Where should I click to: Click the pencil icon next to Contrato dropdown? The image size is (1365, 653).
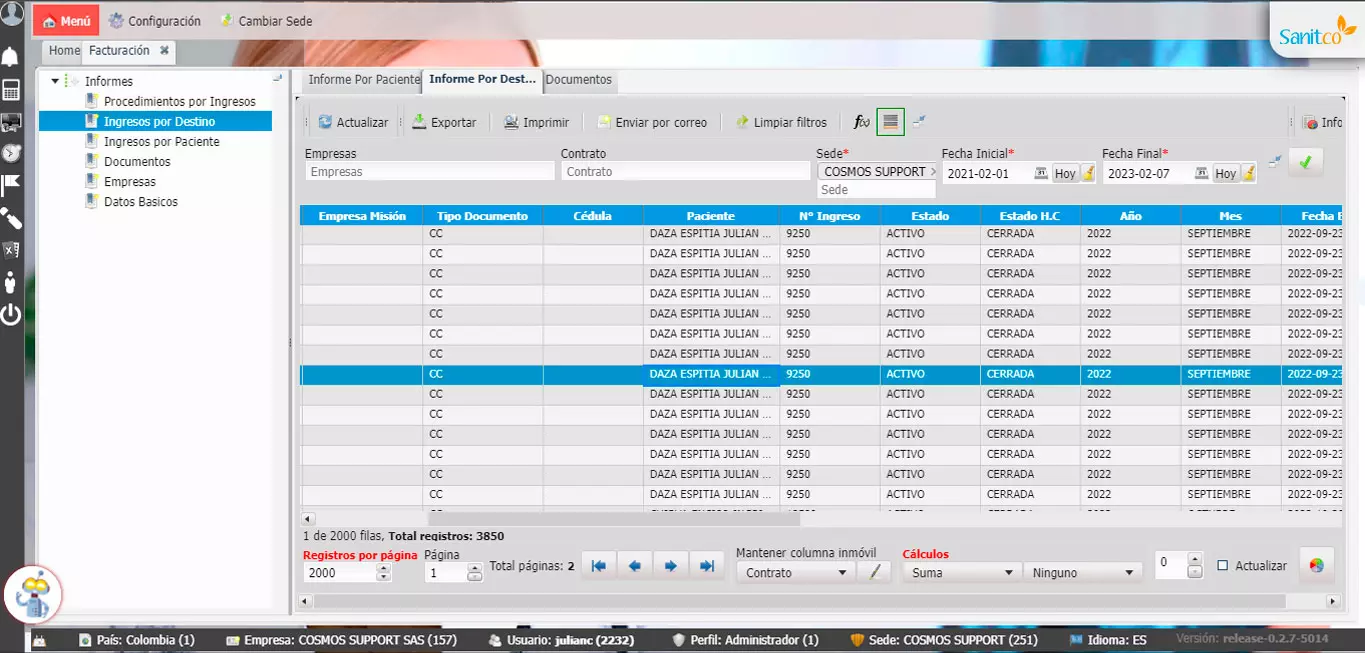pos(874,572)
